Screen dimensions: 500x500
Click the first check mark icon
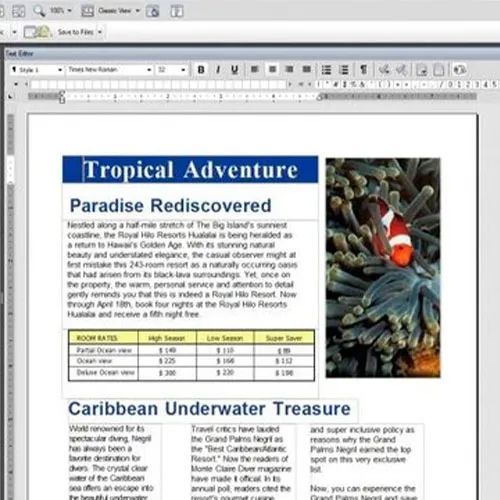coord(384,70)
